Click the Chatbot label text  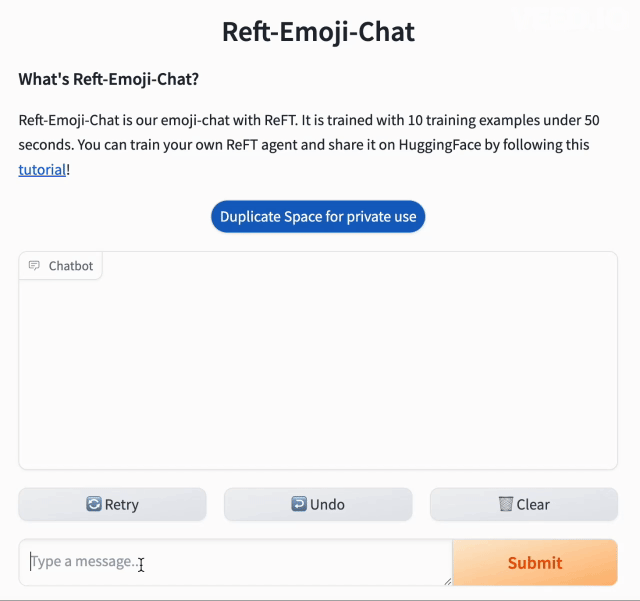(71, 266)
